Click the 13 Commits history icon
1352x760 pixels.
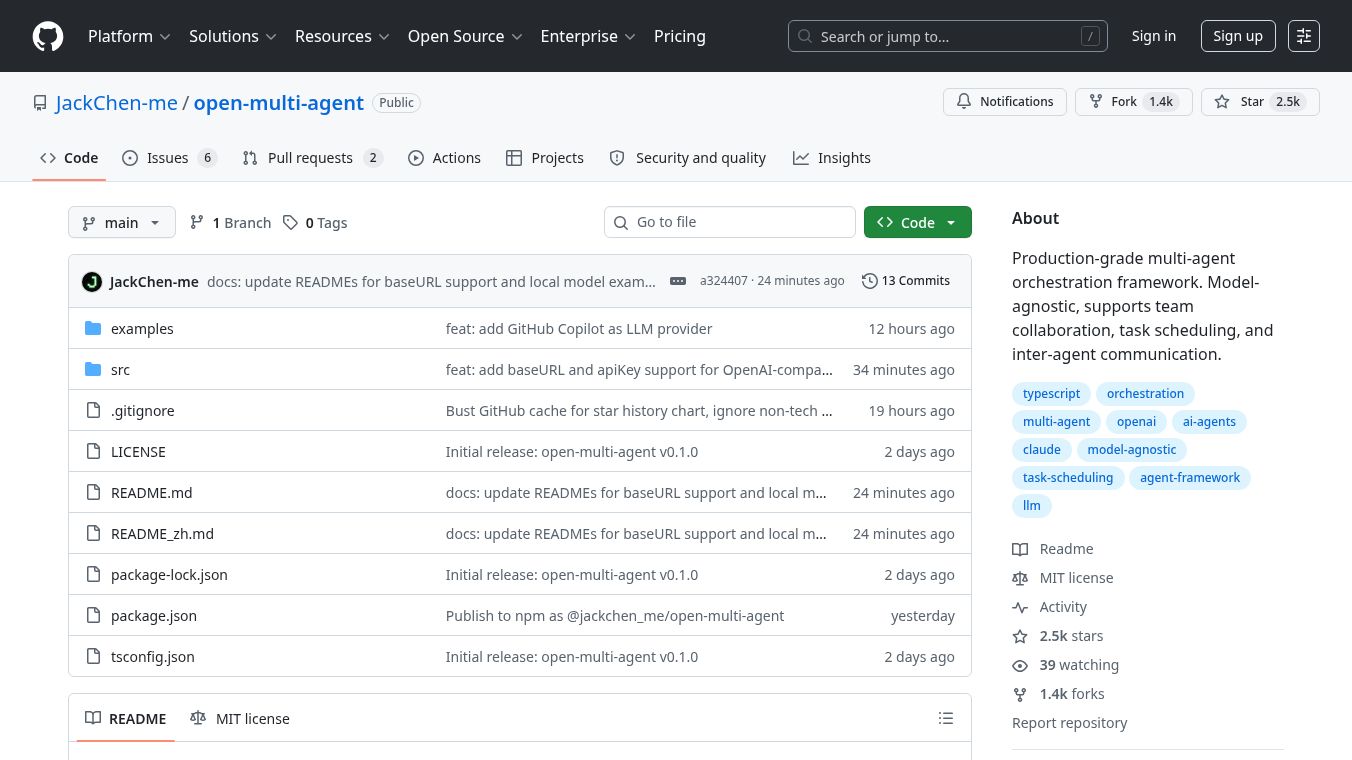[869, 281]
